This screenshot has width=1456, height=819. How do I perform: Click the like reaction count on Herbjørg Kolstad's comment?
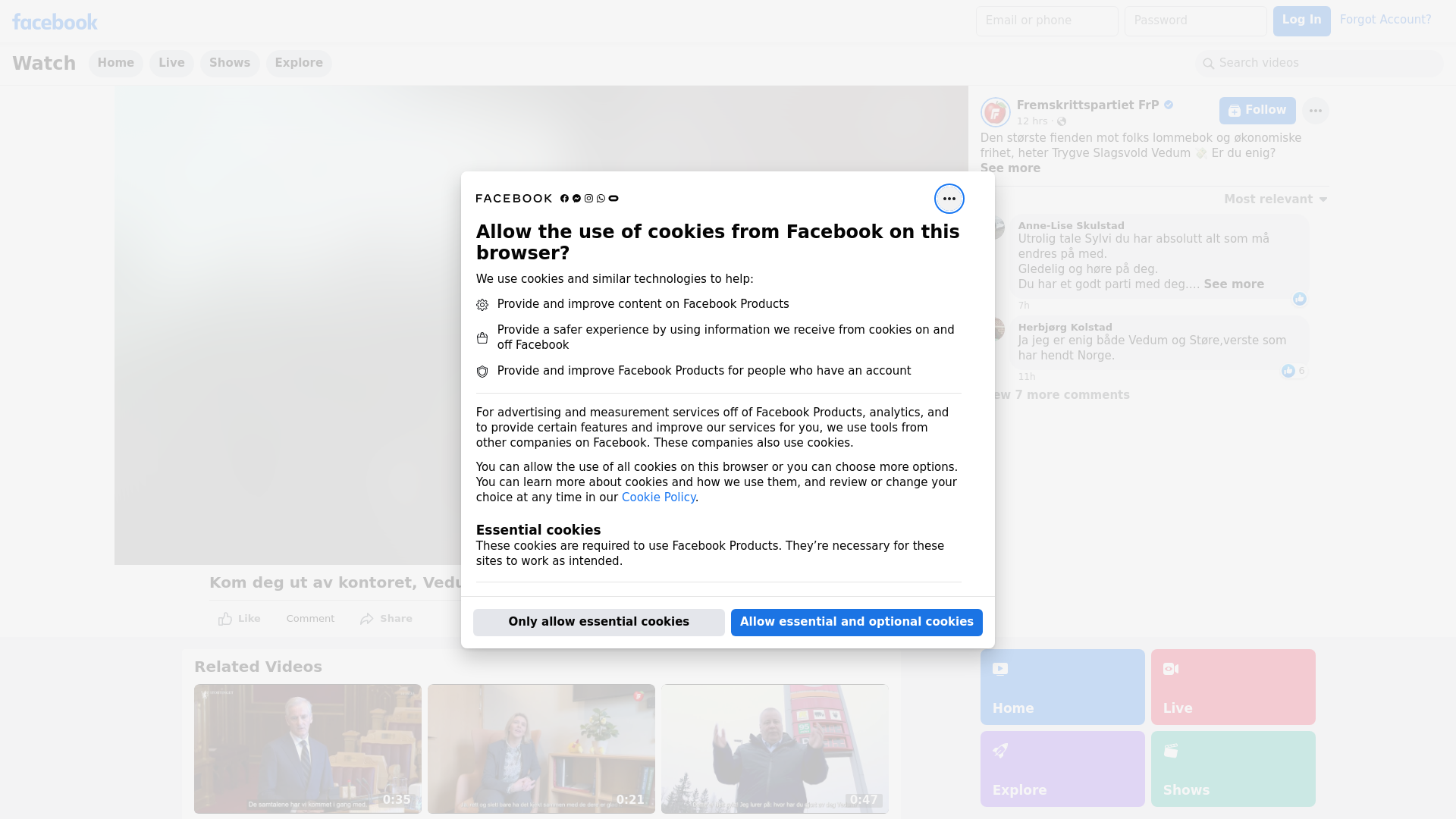1293,371
